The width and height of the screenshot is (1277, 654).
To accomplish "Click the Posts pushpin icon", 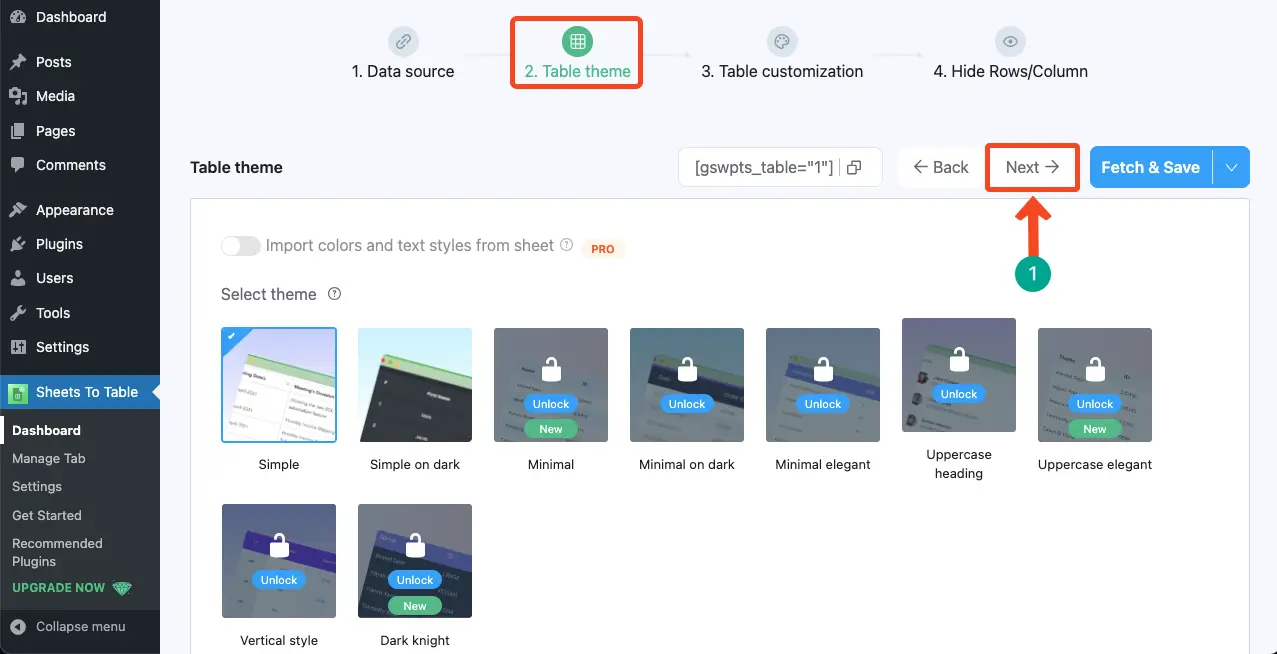I will click(18, 62).
